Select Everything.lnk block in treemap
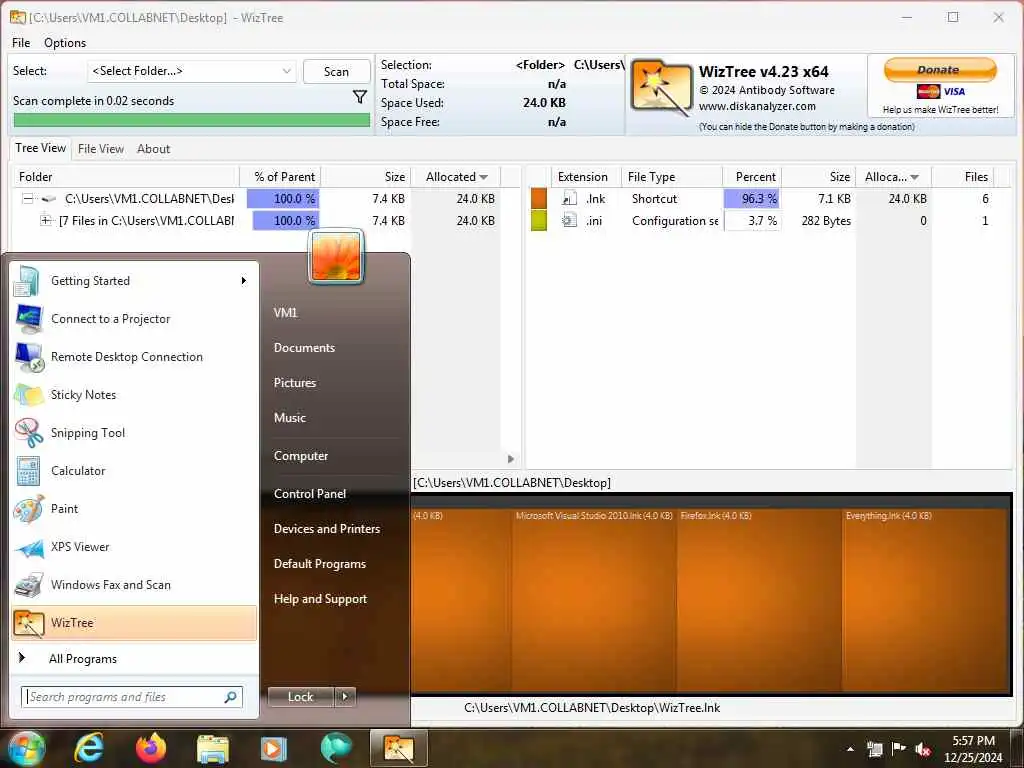Screen dimensions: 1024x768 (925, 600)
